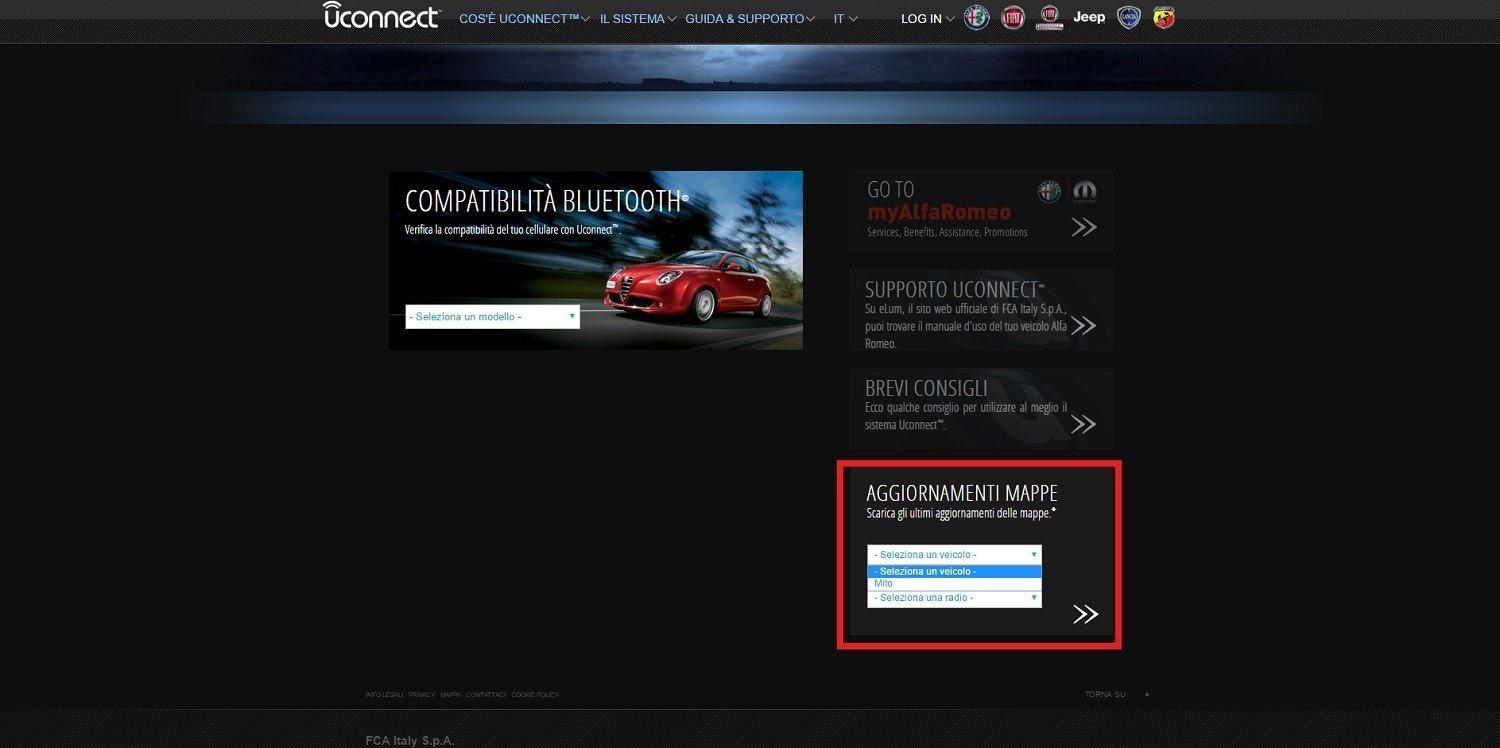Click the Go To myAlfaRomeo heading
The width and height of the screenshot is (1500, 748).
click(x=938, y=201)
